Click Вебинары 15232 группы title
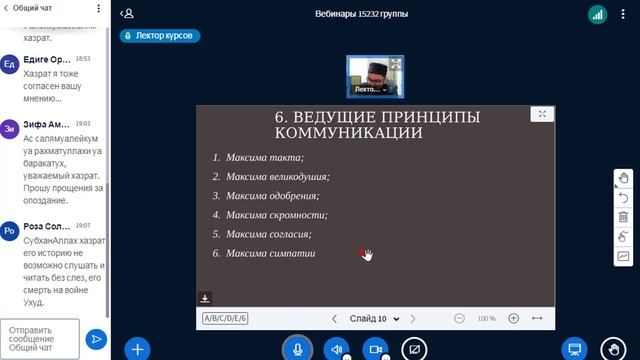Image resolution: width=640 pixels, height=360 pixels. pyautogui.click(x=361, y=14)
